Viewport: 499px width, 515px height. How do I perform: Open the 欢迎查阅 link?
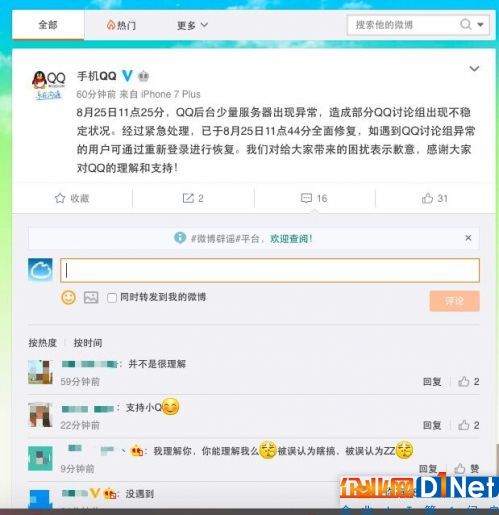tap(291, 239)
